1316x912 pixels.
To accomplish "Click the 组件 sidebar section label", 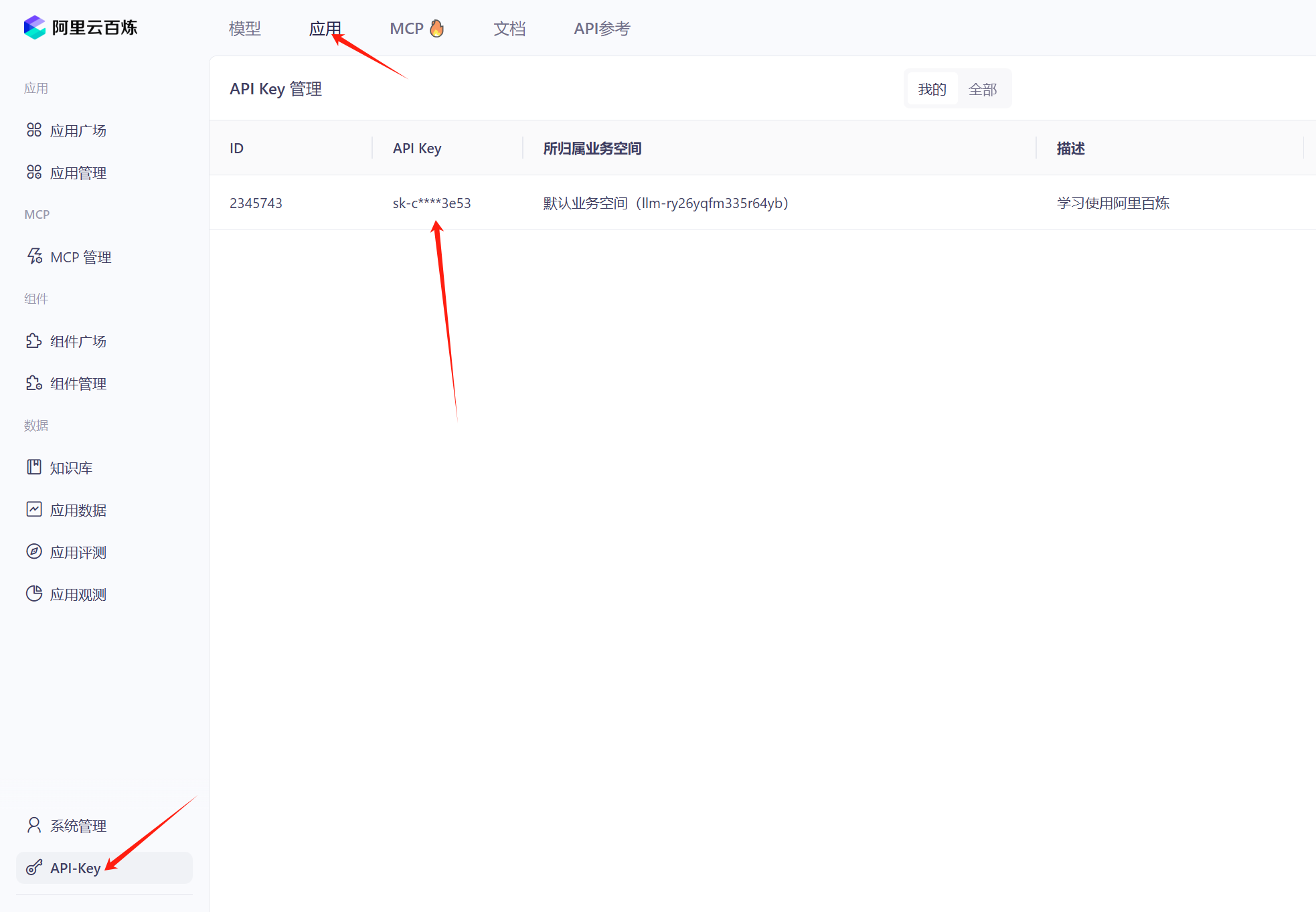I will coord(36,298).
